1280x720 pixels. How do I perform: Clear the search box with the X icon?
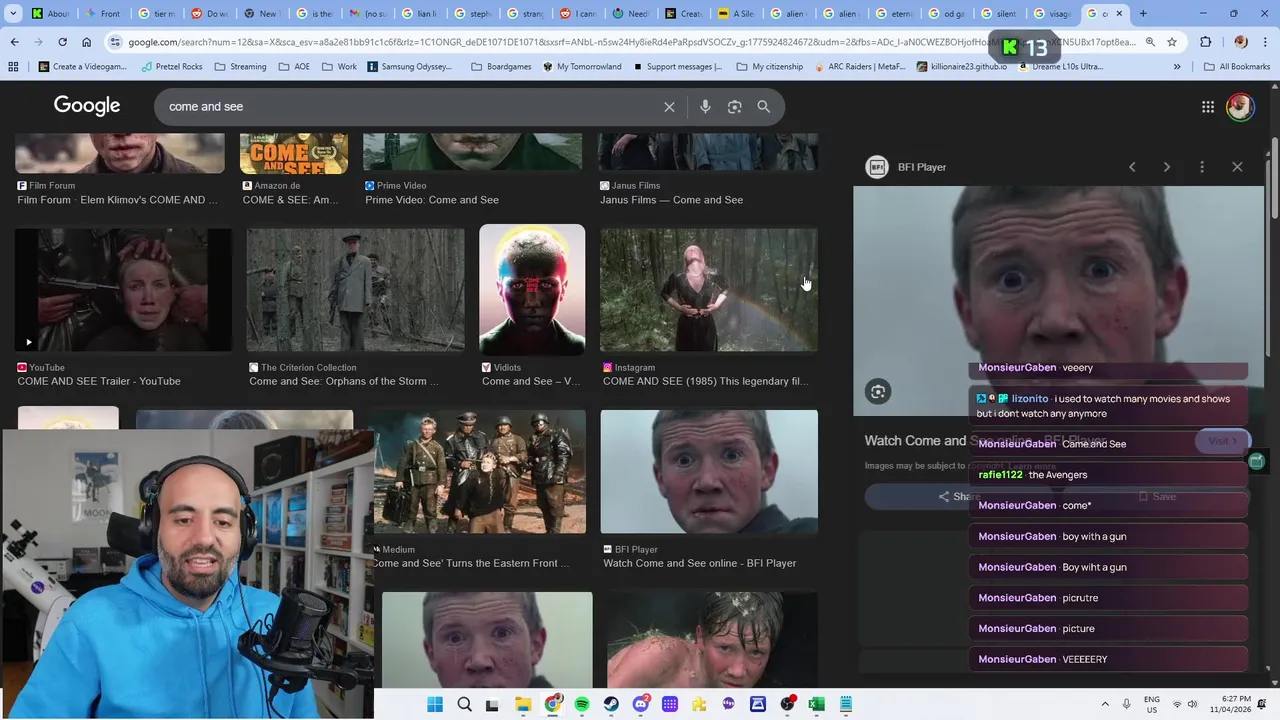669,107
